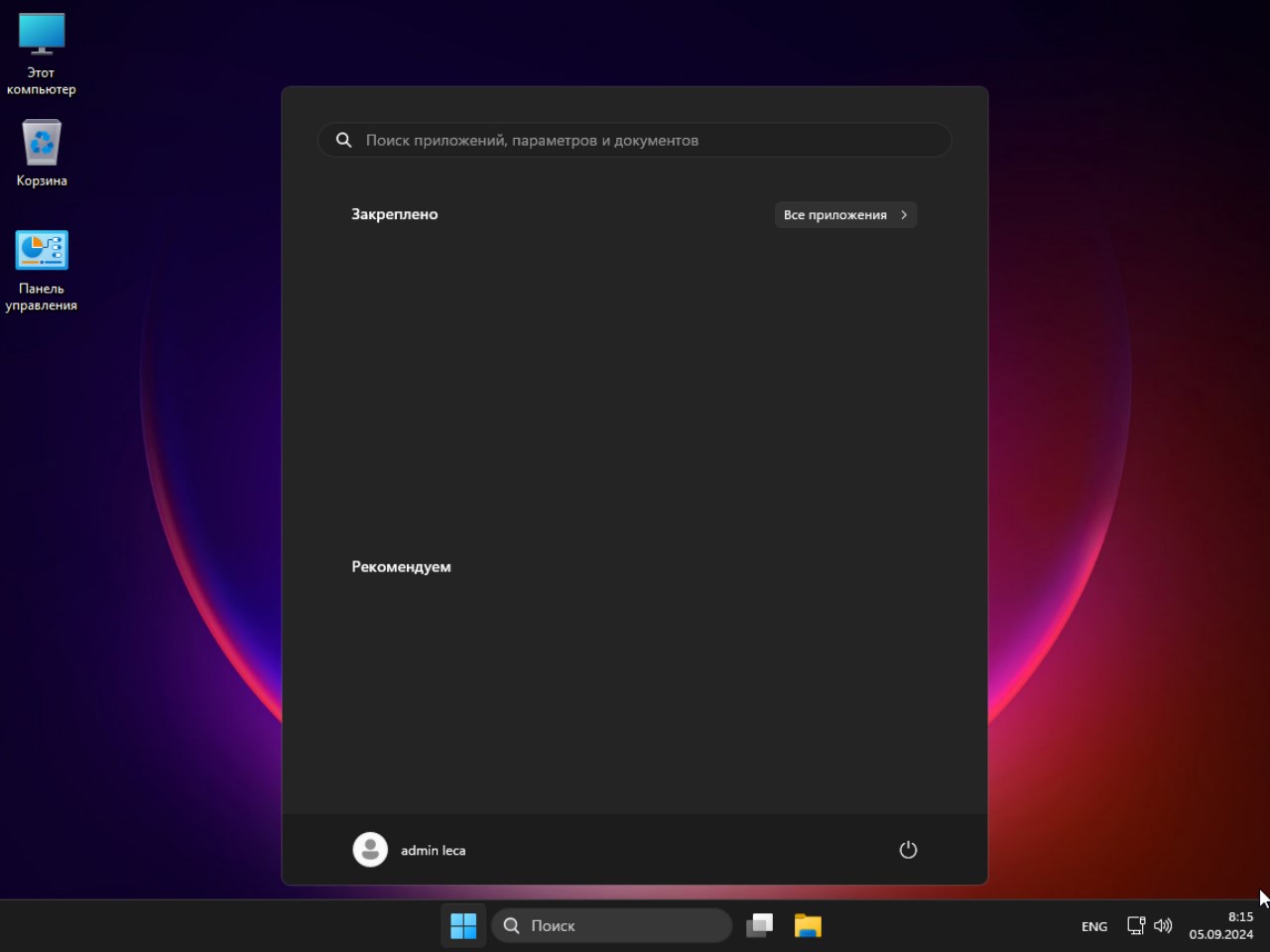Click the "admin leca" account name
1270x952 pixels.
(x=433, y=850)
